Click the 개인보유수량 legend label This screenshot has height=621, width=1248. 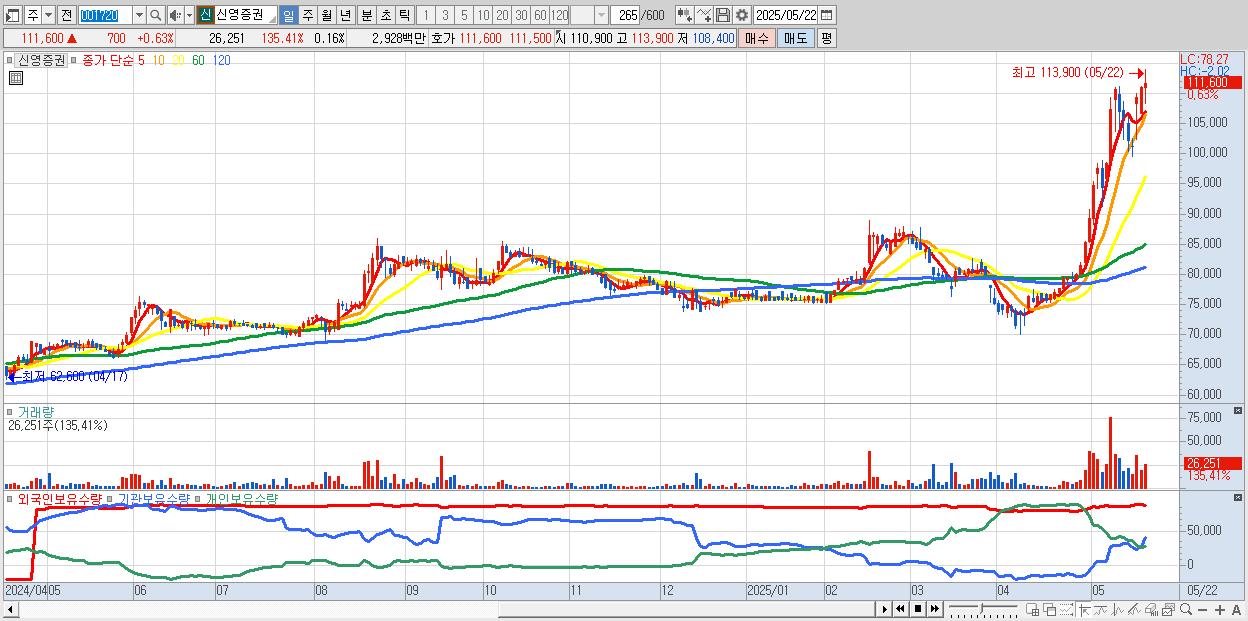(241, 498)
